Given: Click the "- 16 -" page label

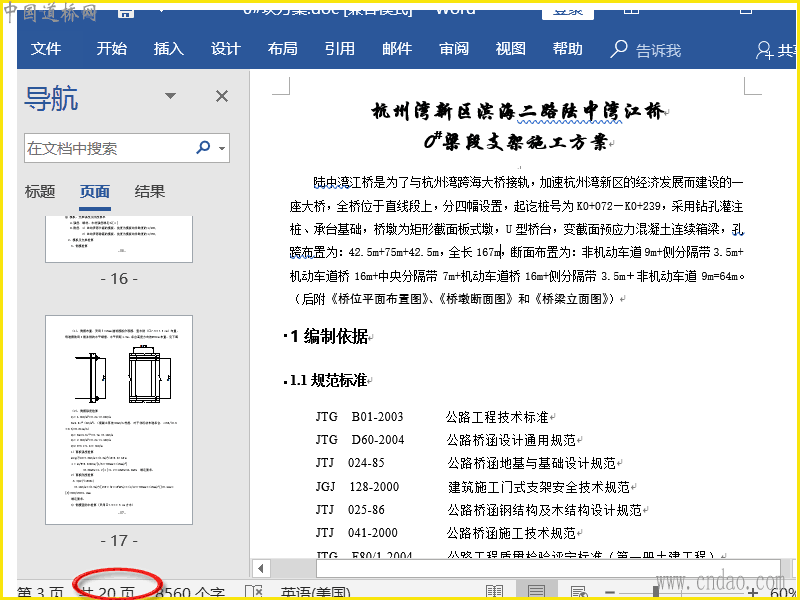Looking at the screenshot, I should (119, 279).
